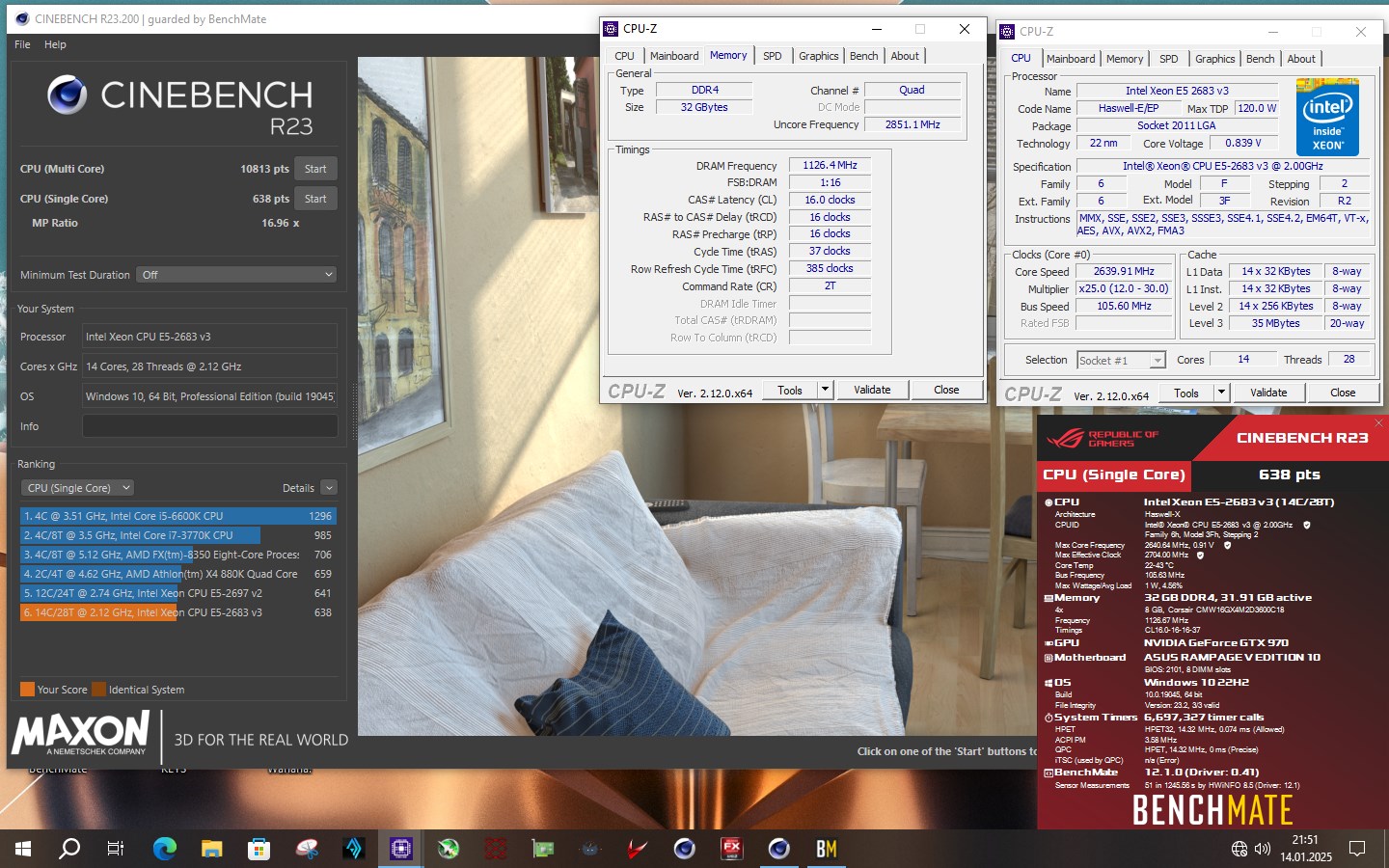
Task: Click the Memory section icon in BenchMate panel
Action: 1049,598
